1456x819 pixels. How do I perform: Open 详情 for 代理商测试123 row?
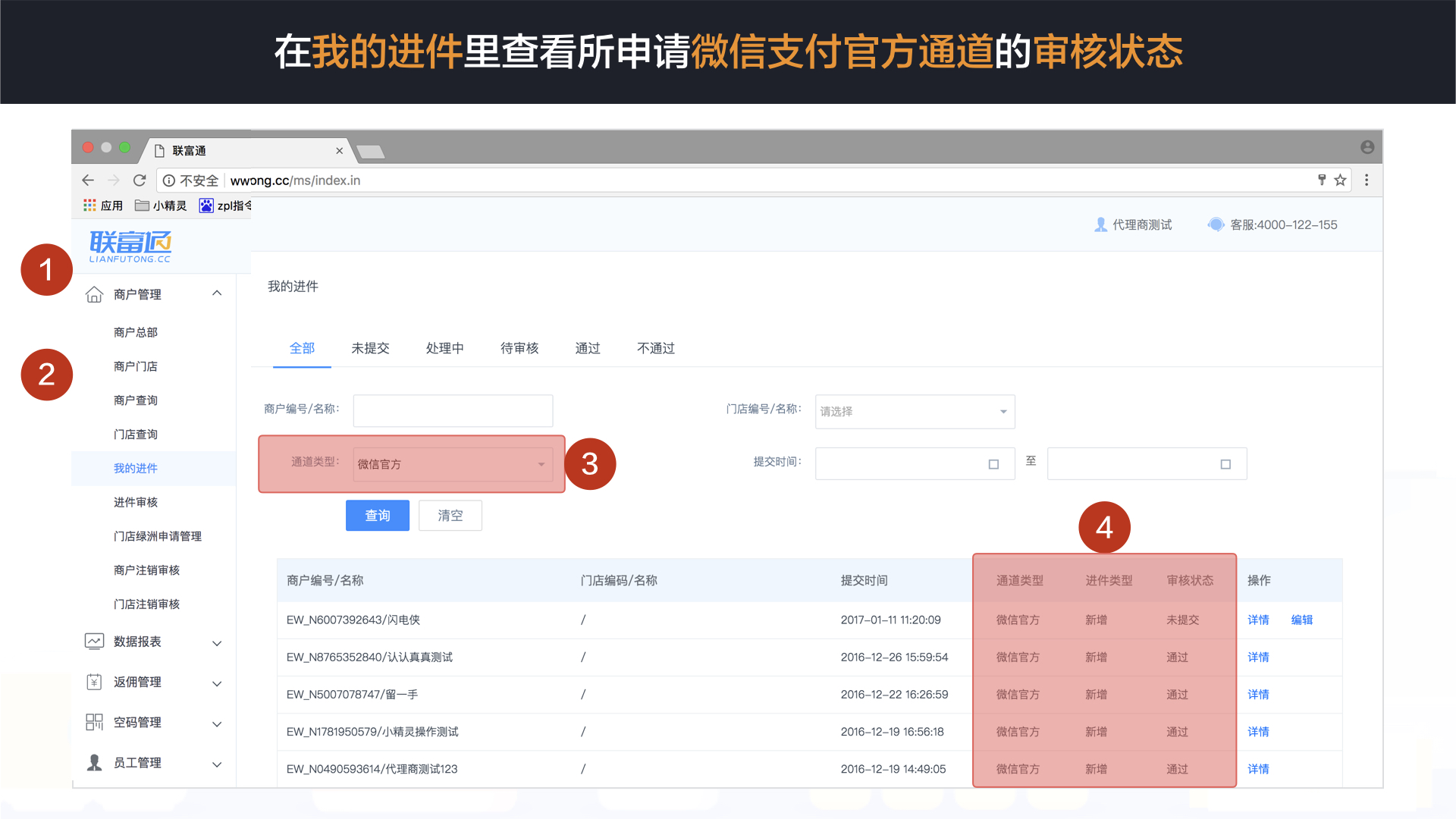[x=1258, y=768]
